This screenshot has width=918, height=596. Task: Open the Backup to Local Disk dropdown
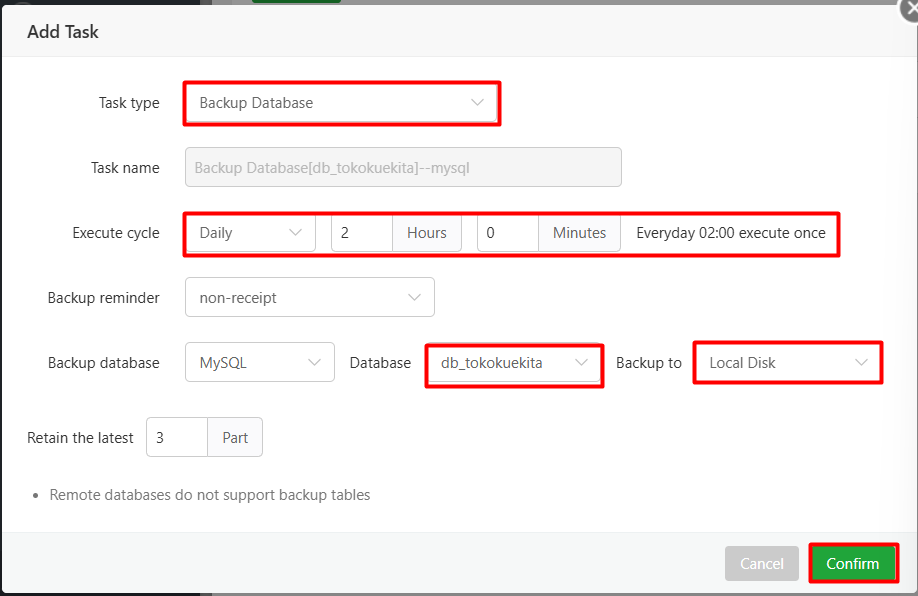coord(787,362)
